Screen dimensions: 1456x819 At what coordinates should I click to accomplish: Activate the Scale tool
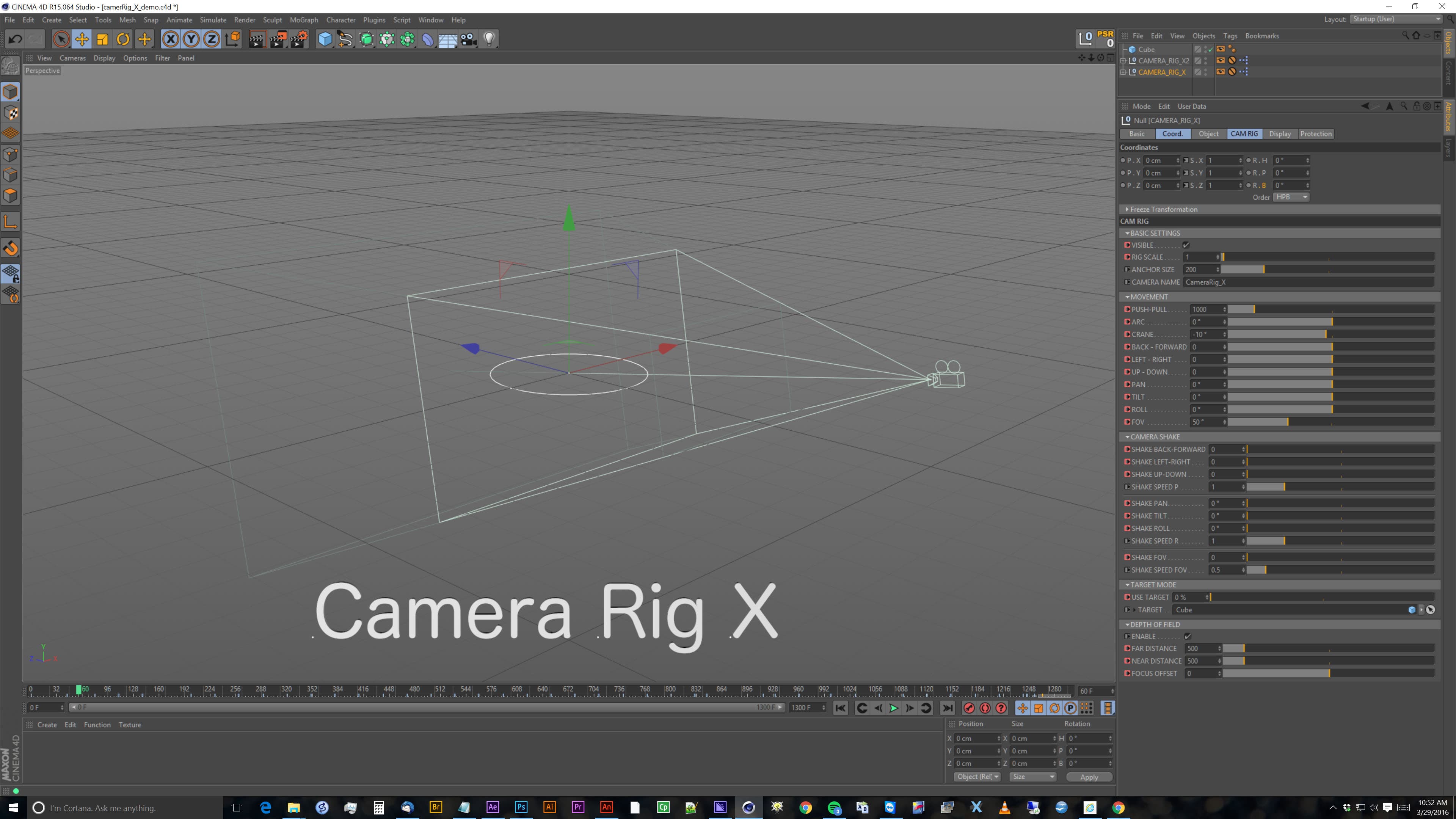(102, 39)
